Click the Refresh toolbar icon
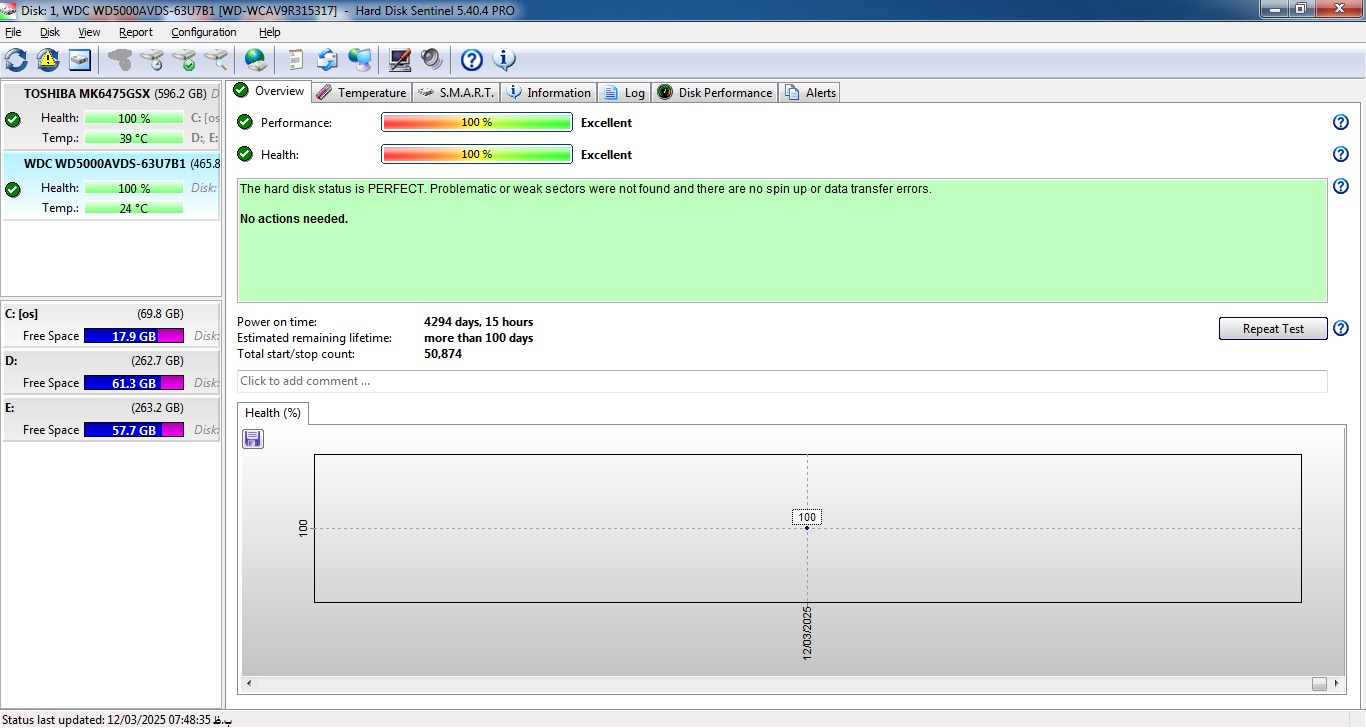 click(16, 60)
